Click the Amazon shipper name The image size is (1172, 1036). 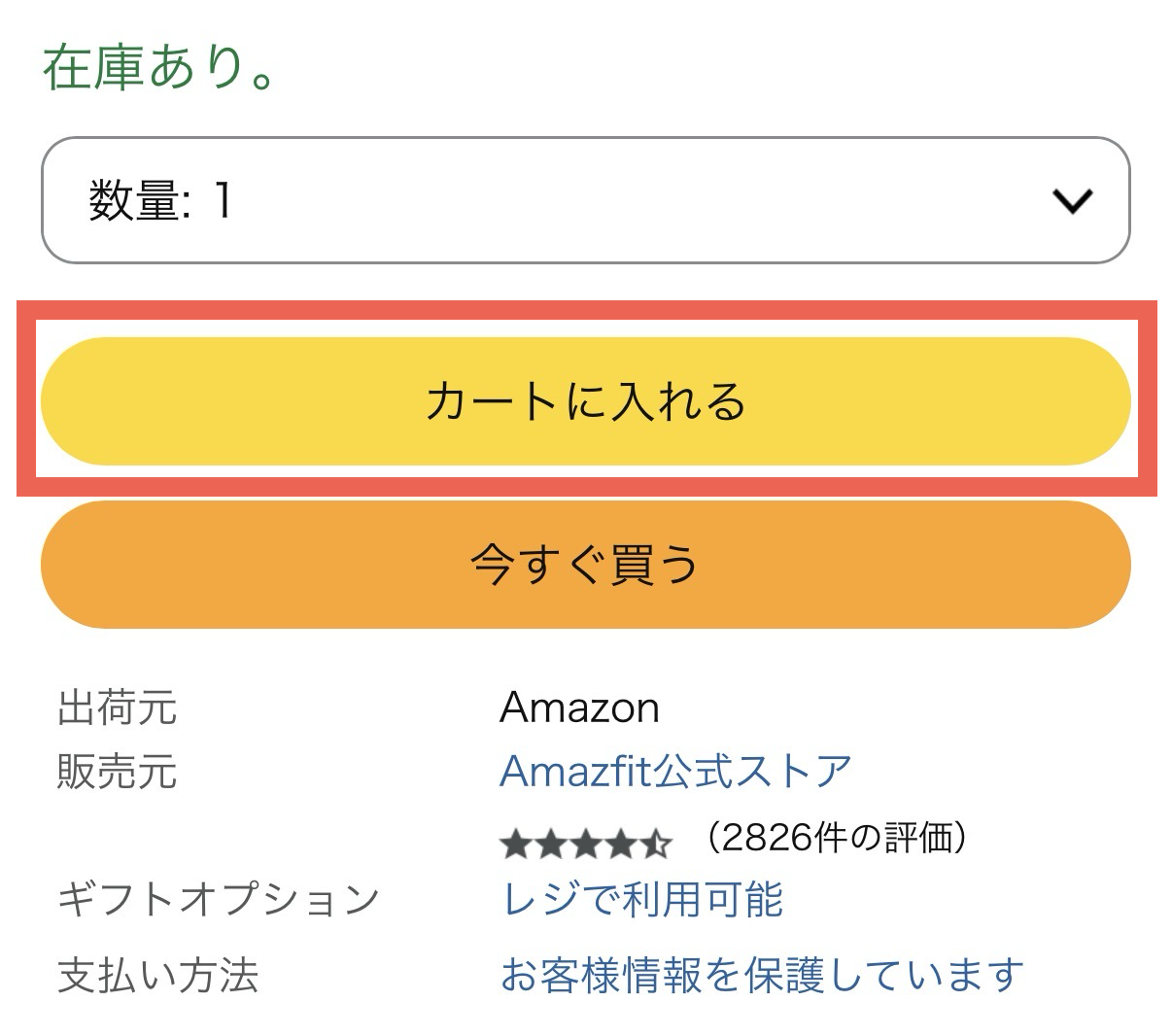[x=579, y=708]
